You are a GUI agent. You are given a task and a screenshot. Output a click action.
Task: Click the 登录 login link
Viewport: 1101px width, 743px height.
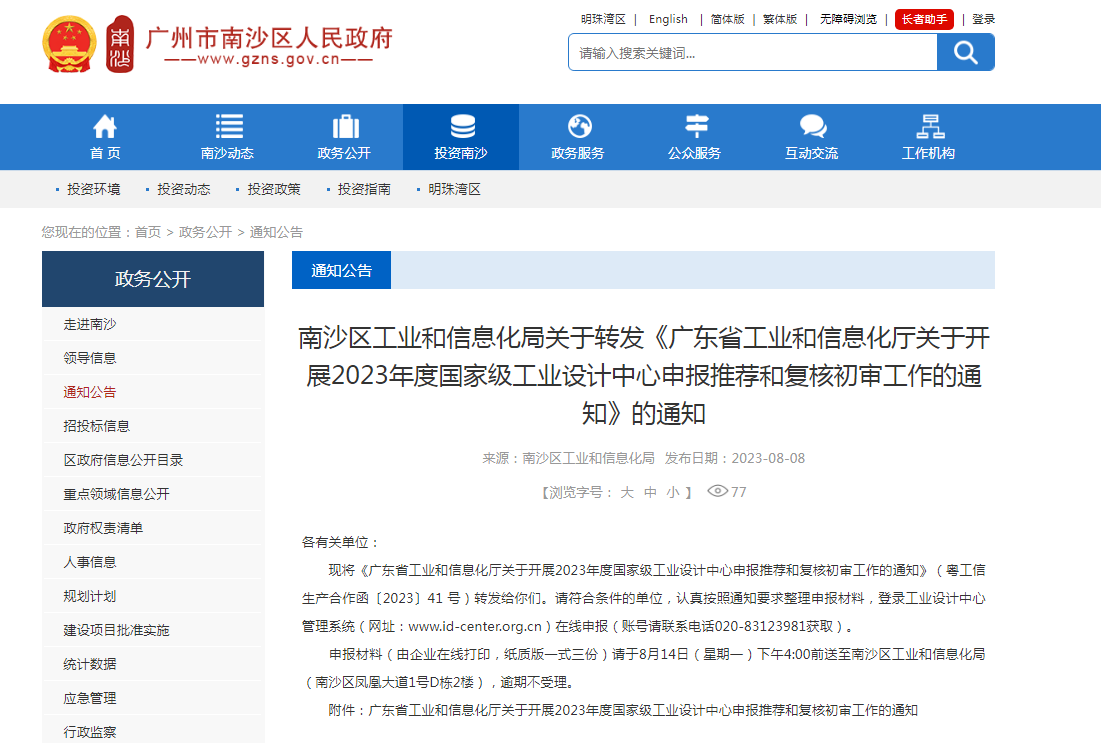tap(984, 19)
